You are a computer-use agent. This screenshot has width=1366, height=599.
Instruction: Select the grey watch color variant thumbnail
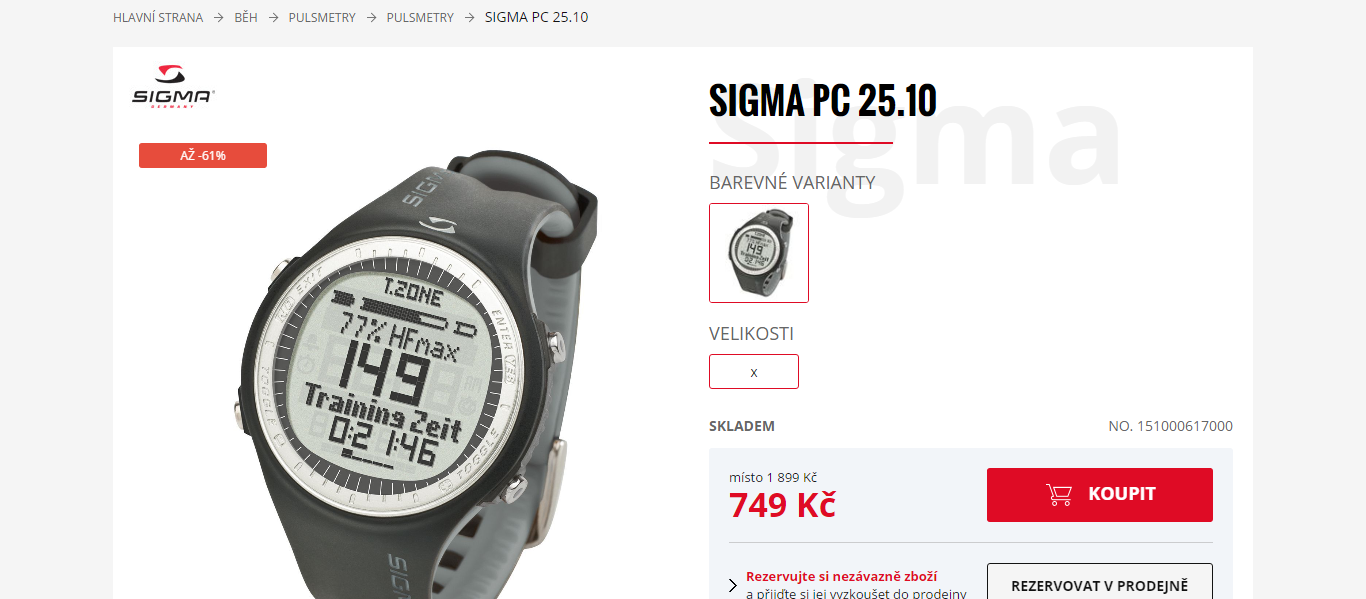[x=759, y=253]
